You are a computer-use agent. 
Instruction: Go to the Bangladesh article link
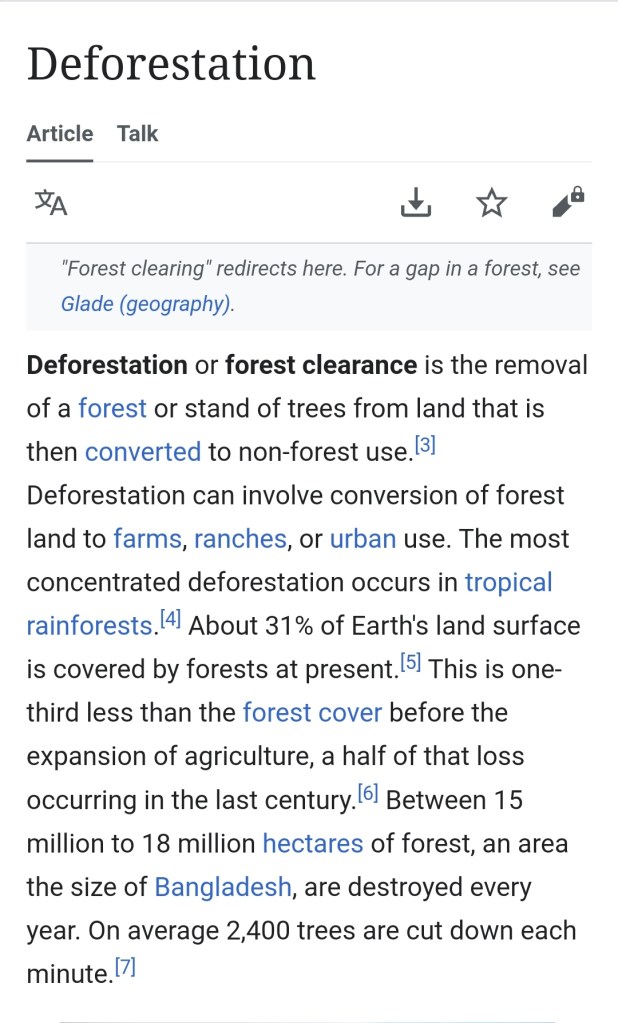point(223,887)
